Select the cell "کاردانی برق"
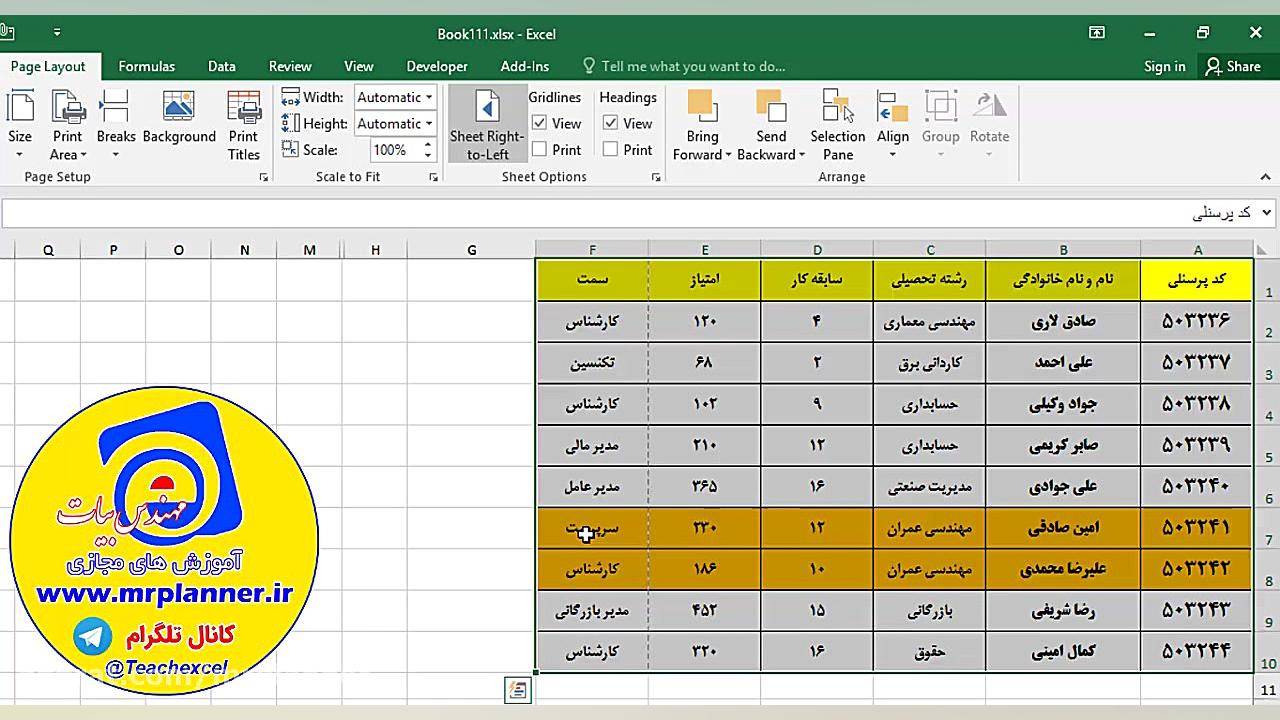The height and width of the screenshot is (720, 1280). pyautogui.click(x=930, y=362)
